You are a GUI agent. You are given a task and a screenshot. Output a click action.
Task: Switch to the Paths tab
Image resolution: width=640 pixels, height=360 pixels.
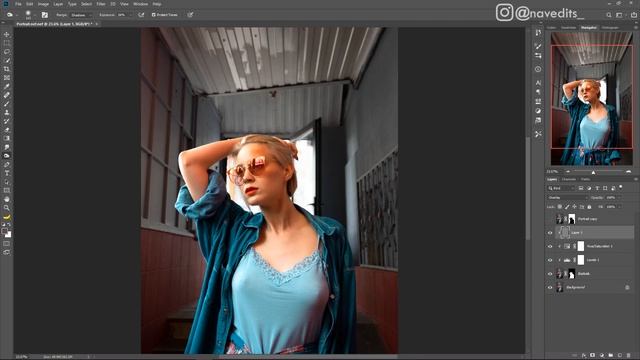(585, 179)
